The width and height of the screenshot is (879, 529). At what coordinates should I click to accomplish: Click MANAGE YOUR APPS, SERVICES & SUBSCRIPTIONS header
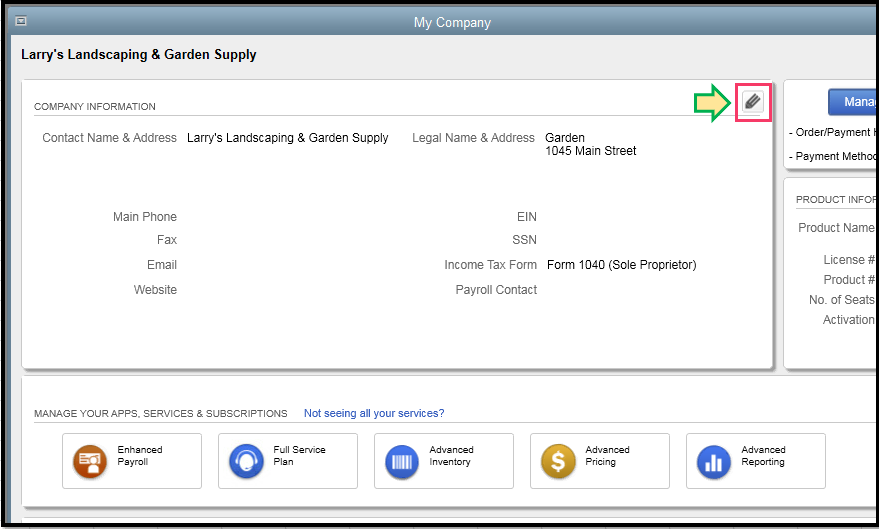(x=160, y=414)
